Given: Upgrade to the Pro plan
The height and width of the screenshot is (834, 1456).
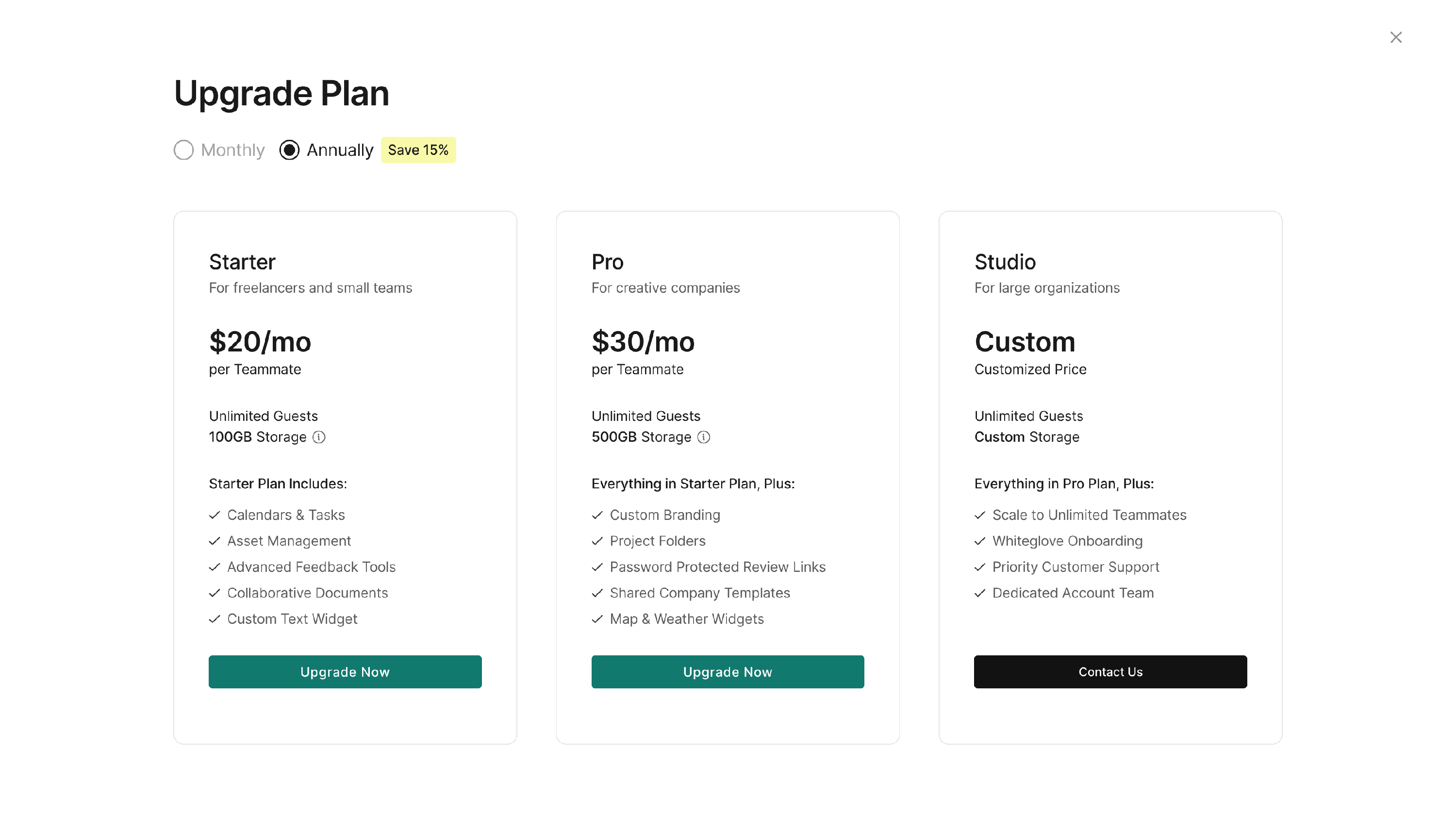Looking at the screenshot, I should [727, 671].
